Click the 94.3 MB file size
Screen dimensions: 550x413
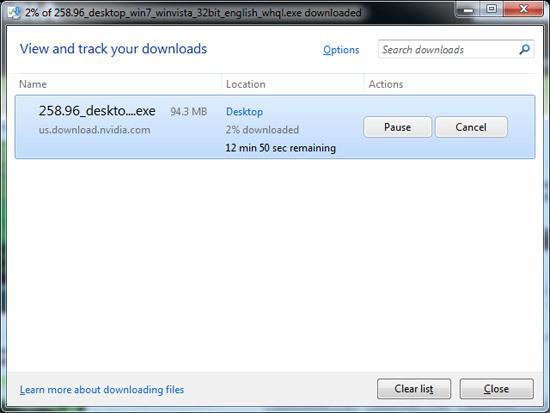189,112
